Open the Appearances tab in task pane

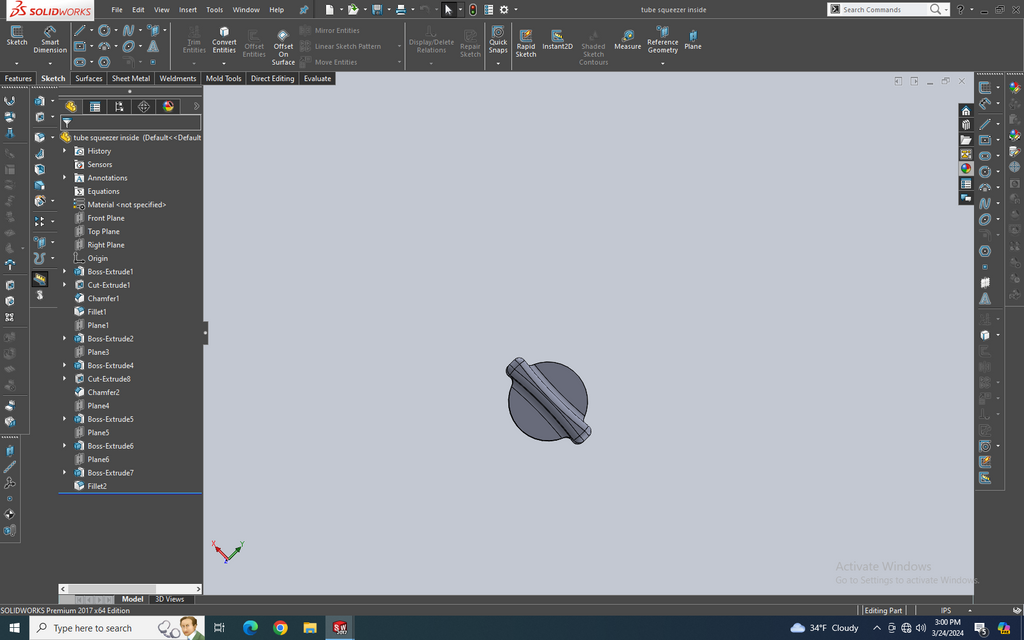966,168
